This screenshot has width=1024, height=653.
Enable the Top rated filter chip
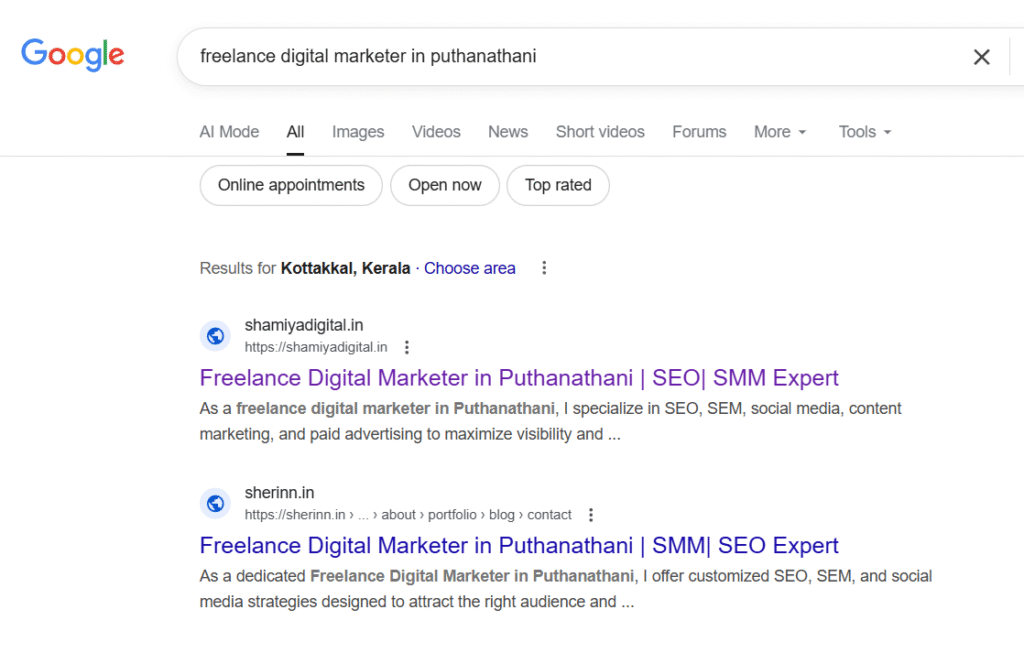point(558,185)
